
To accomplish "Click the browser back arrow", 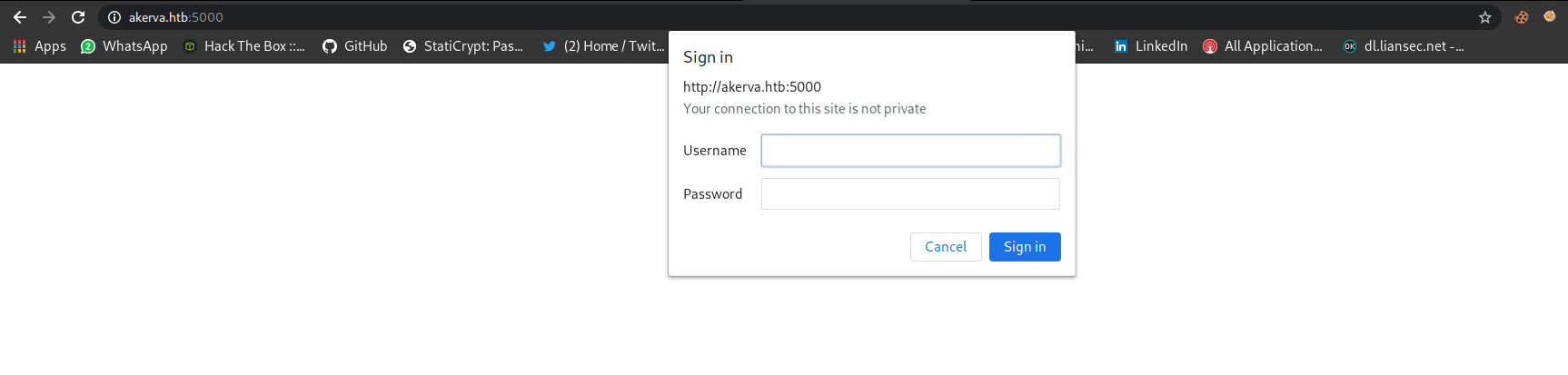I will tap(20, 17).
